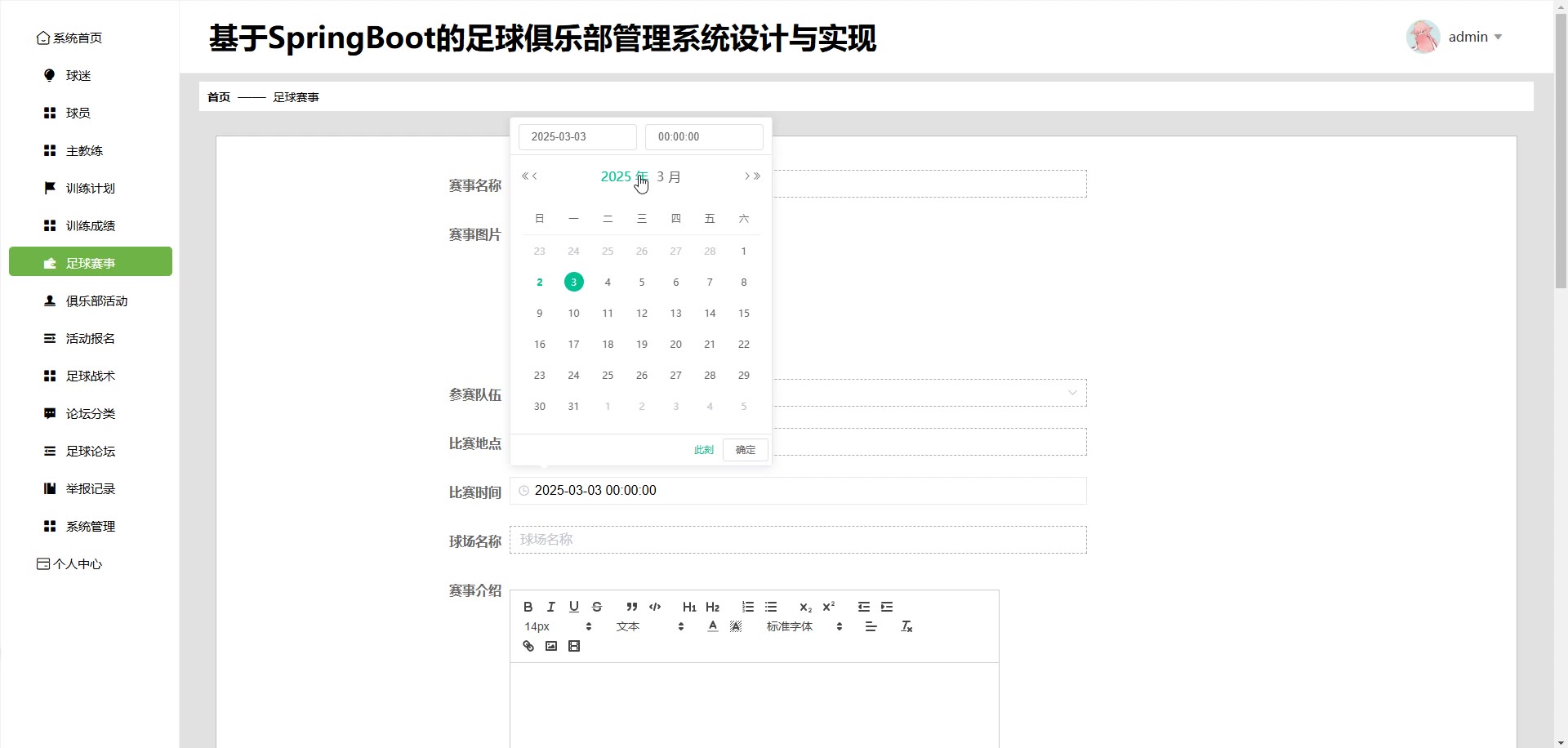Select March 20 in the calendar
The width and height of the screenshot is (1568, 748).
pyautogui.click(x=675, y=345)
